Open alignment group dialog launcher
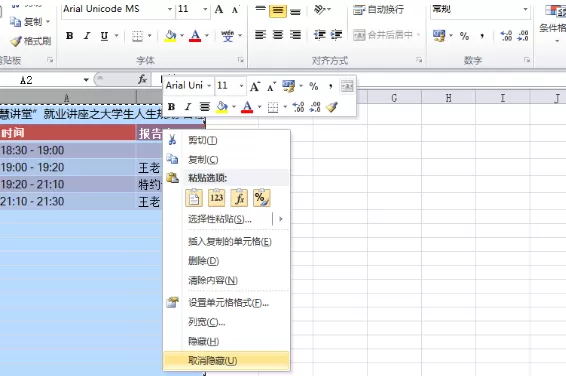 tap(419, 60)
